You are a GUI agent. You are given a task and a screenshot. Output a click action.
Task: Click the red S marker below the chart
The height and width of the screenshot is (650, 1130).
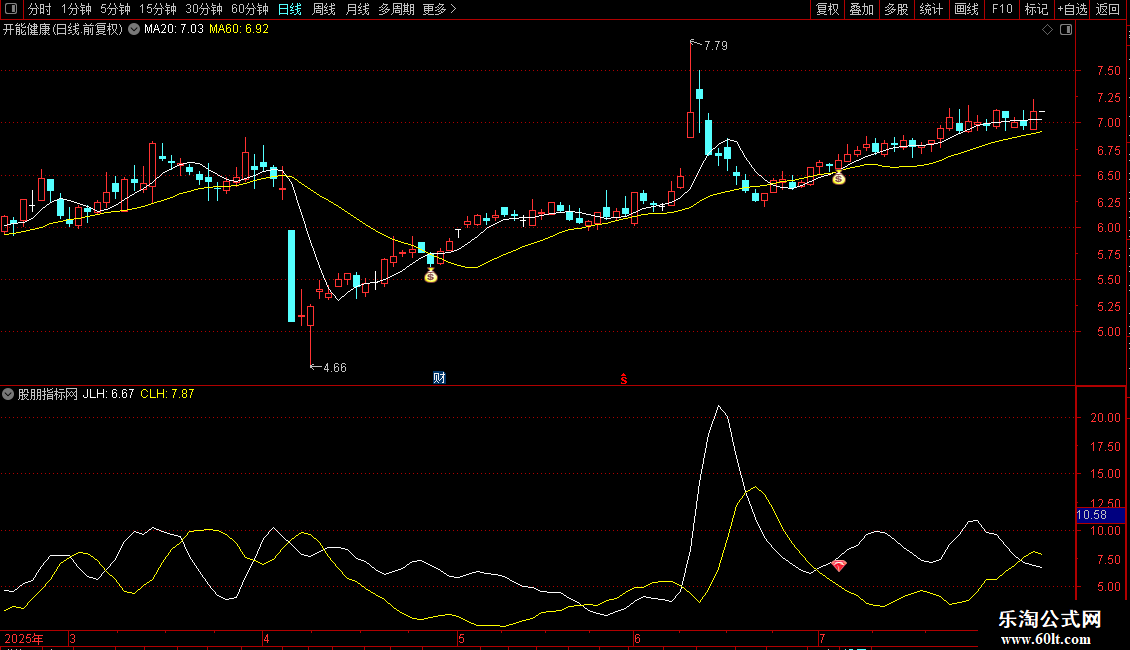[x=624, y=379]
